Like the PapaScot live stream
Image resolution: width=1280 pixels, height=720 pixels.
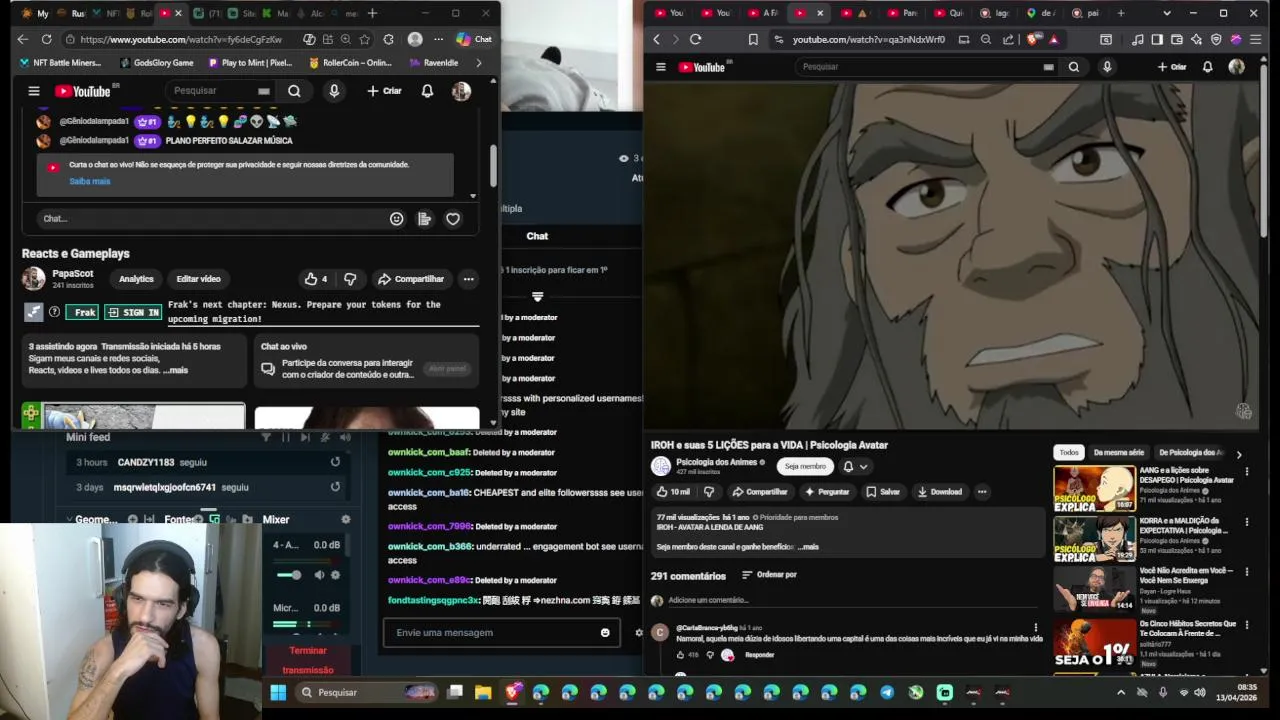(316, 279)
